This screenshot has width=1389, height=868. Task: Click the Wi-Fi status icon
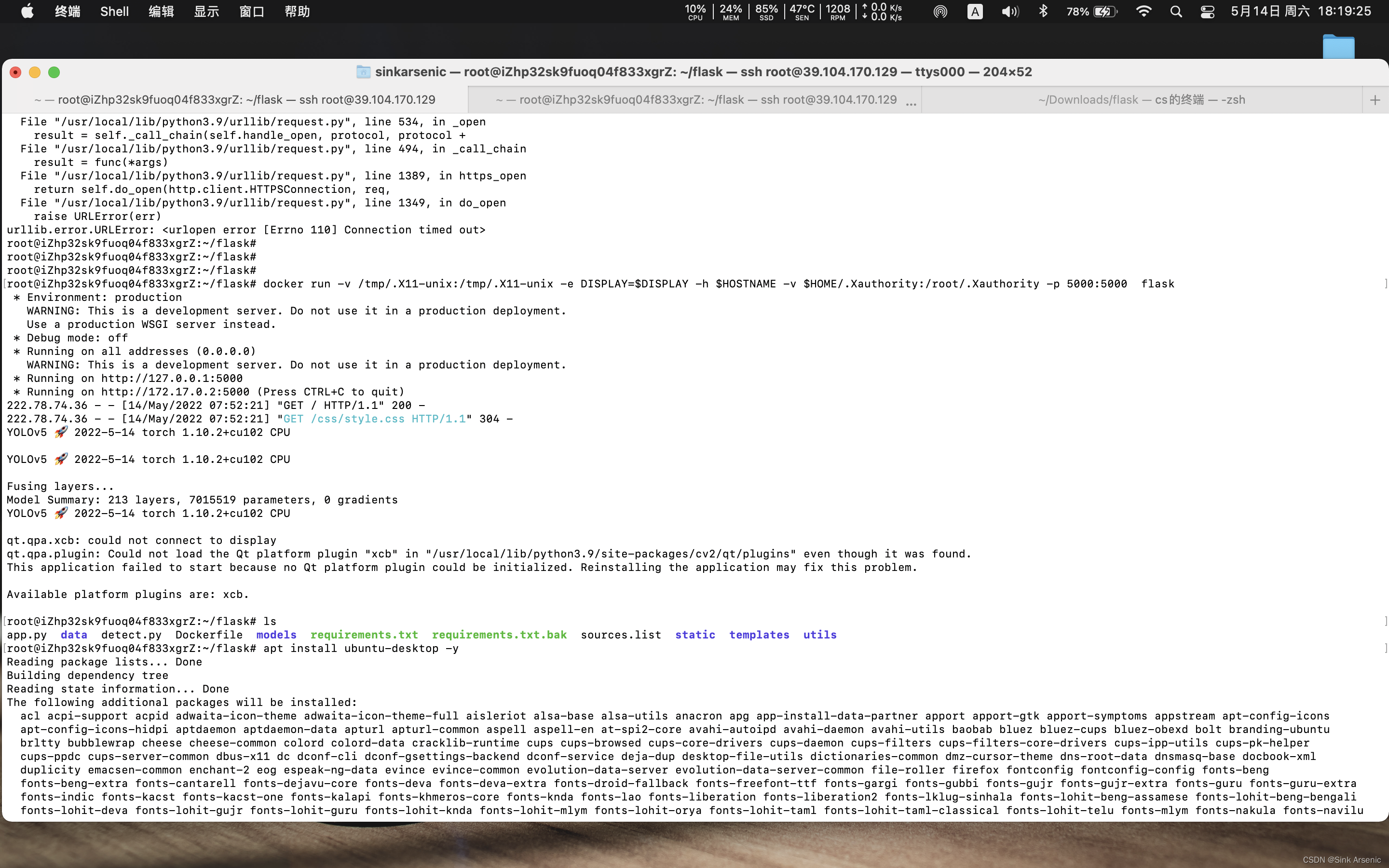1144,12
